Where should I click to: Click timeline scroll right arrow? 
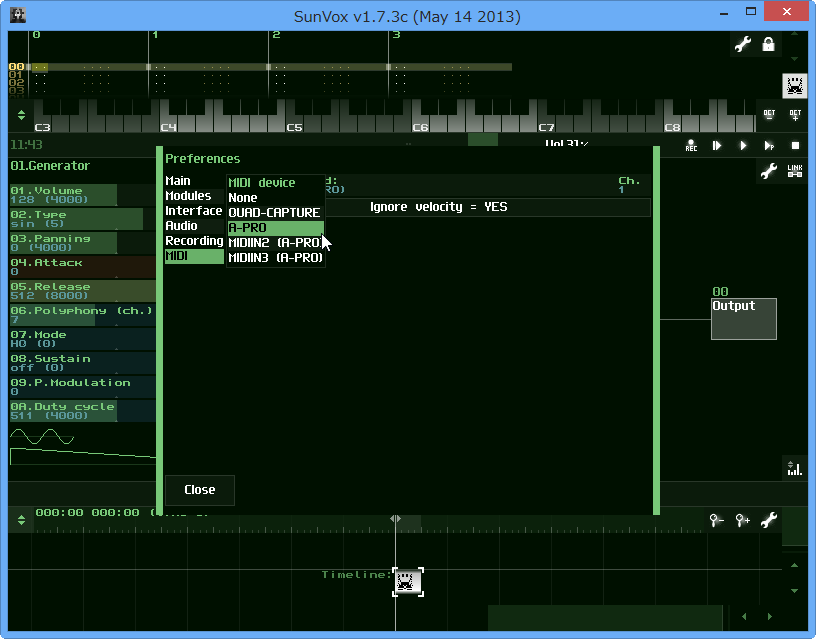[x=770, y=617]
